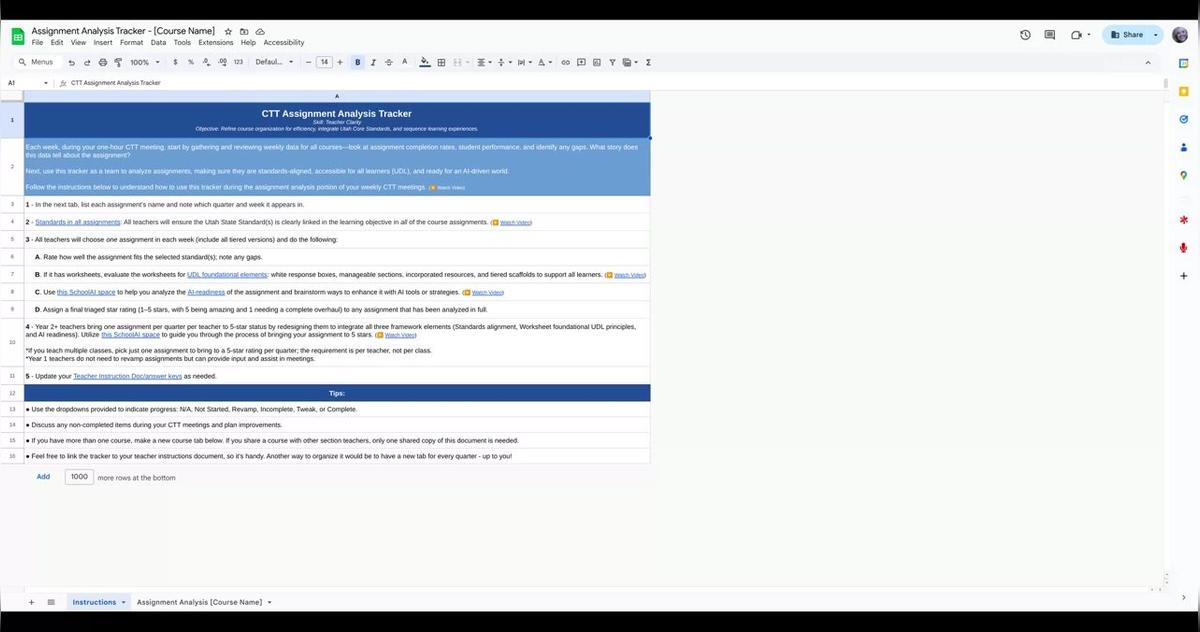The height and width of the screenshot is (632, 1200).
Task: Insert a chart from the toolbar
Action: pos(597,62)
